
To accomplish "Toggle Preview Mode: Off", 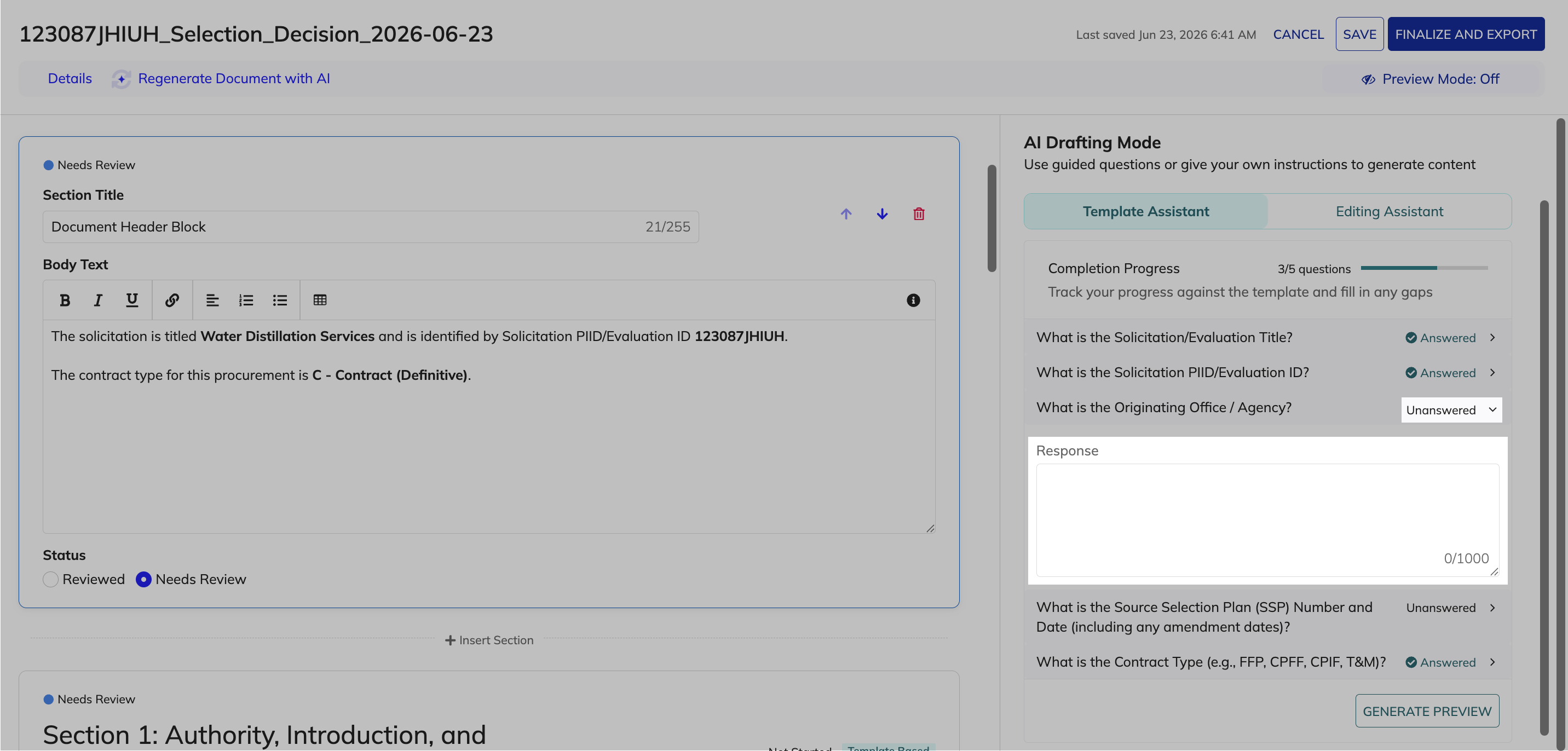I will click(1430, 79).
